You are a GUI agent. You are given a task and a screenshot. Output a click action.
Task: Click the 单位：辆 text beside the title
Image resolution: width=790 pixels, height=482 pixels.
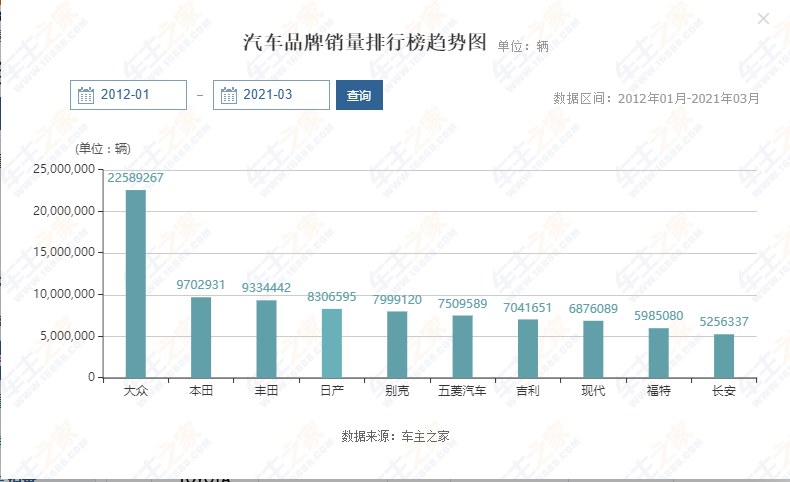523,46
